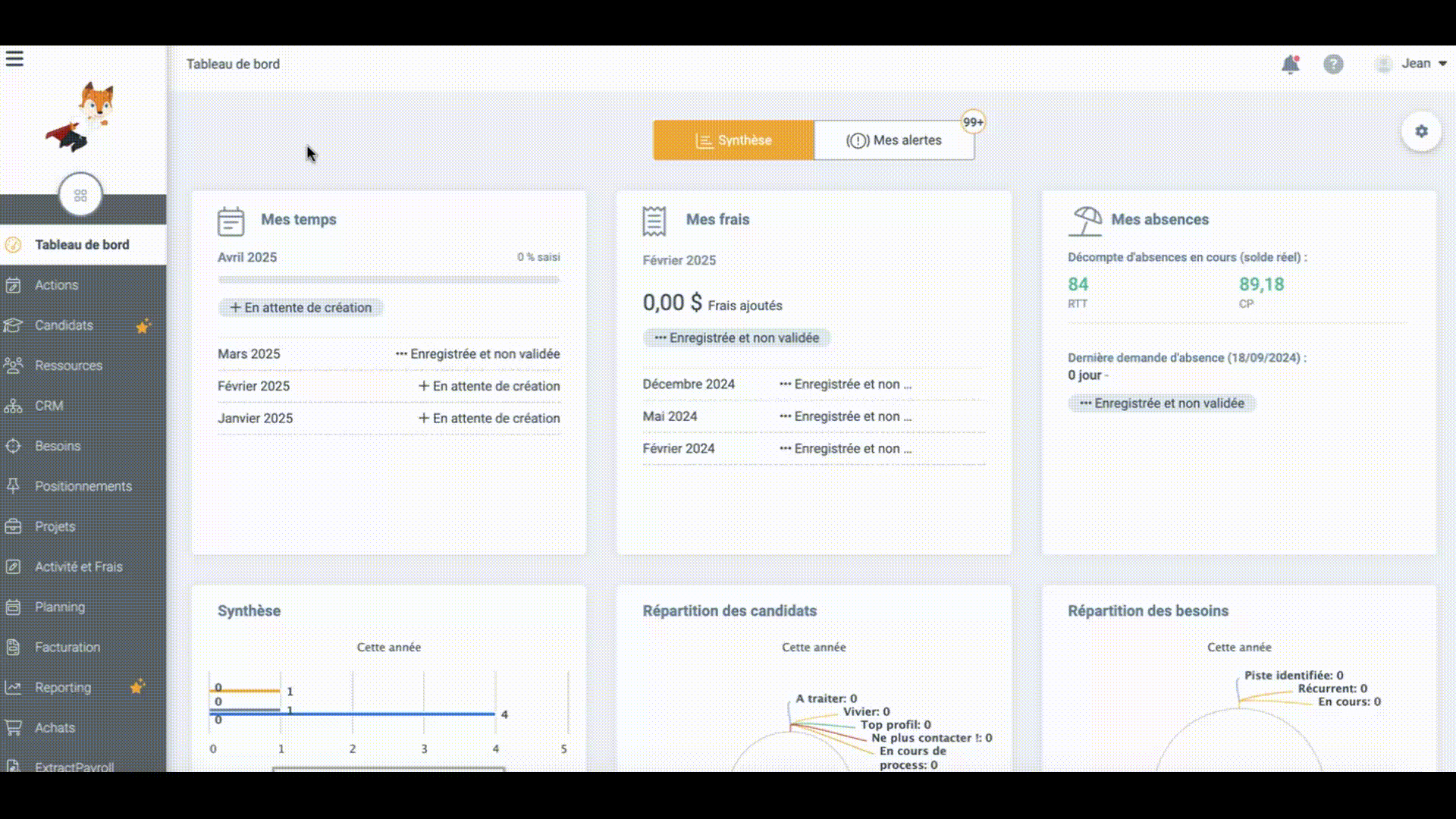Click the star next to Reporting
The height and width of the screenshot is (819, 1456).
[136, 687]
